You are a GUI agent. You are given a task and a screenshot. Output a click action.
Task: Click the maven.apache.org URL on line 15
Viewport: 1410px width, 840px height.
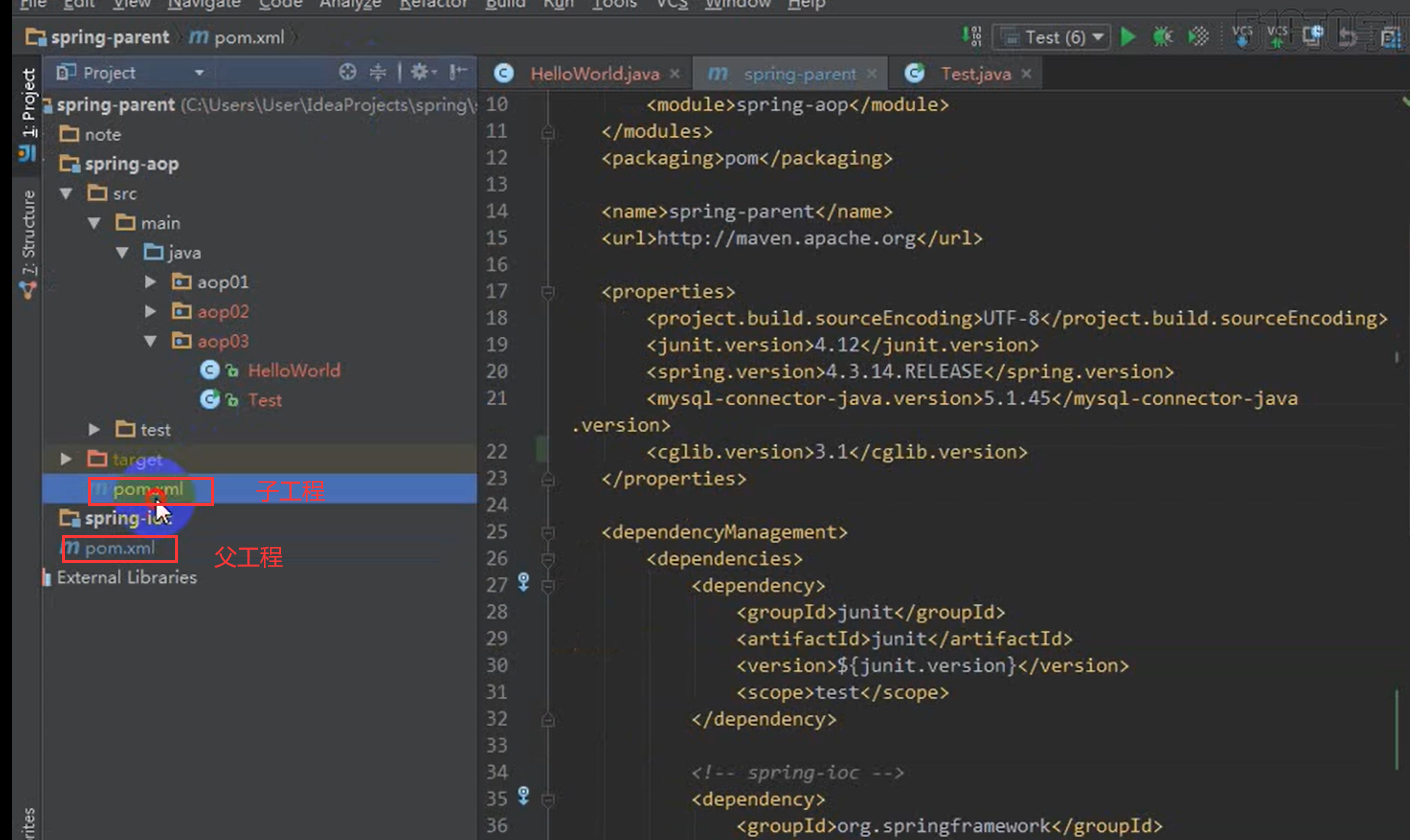click(x=786, y=238)
